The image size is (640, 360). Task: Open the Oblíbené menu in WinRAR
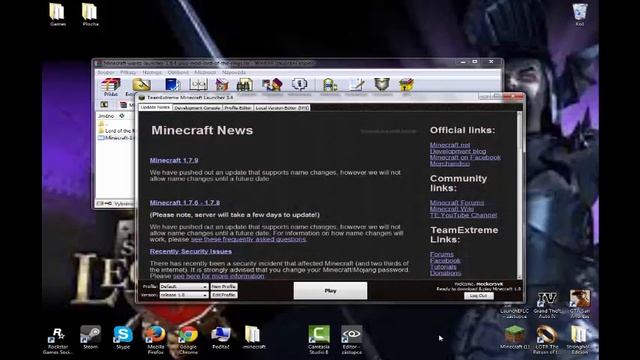178,72
